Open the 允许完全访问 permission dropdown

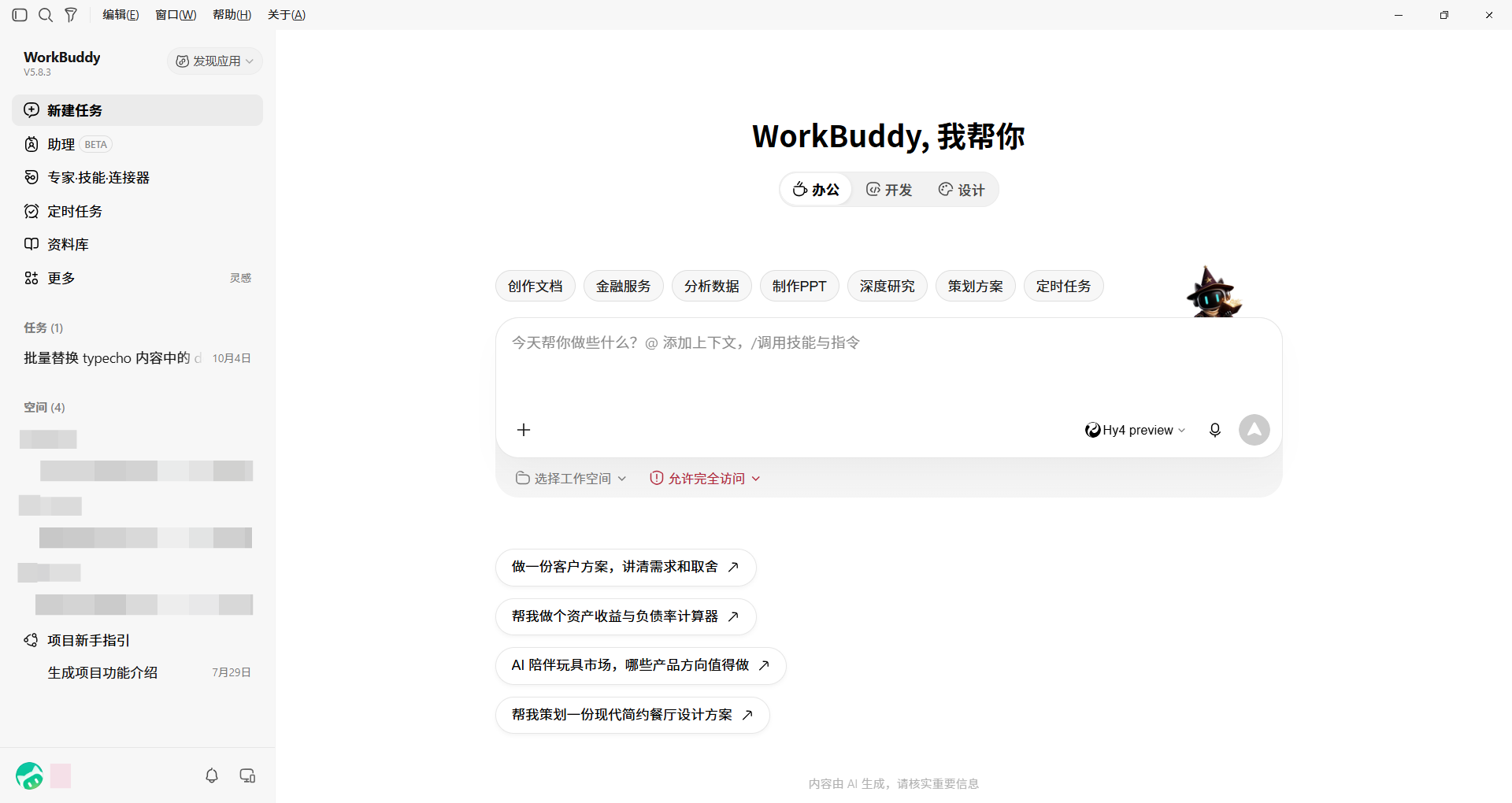pos(705,479)
